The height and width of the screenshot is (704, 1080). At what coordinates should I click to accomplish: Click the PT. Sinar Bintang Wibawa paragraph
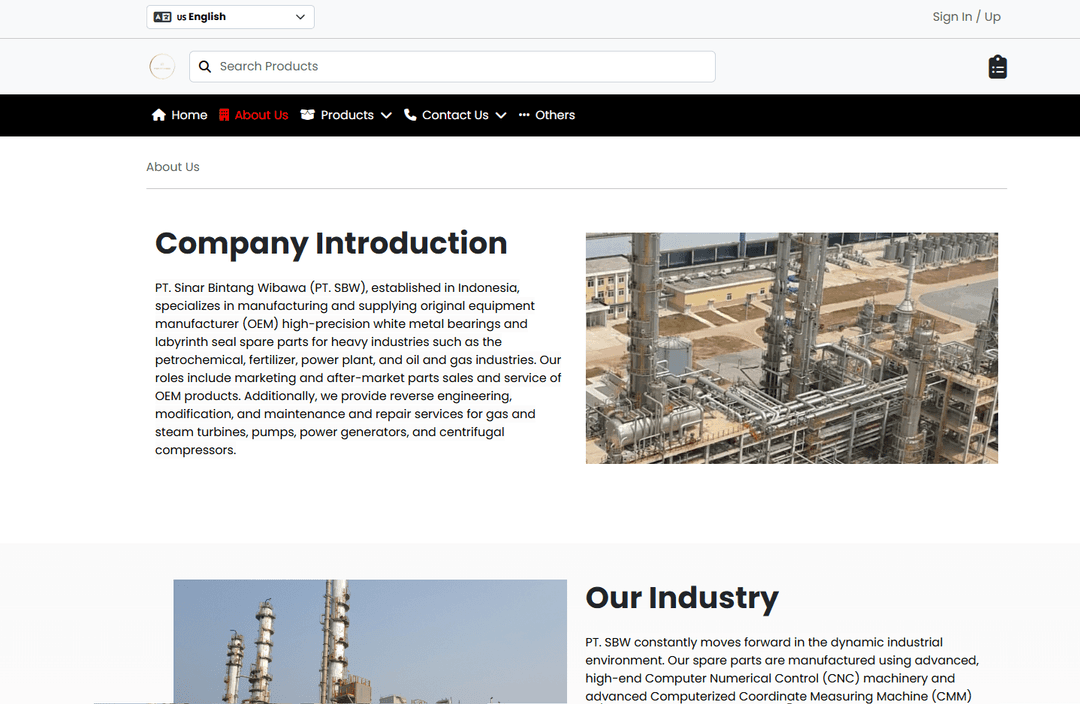(x=358, y=369)
